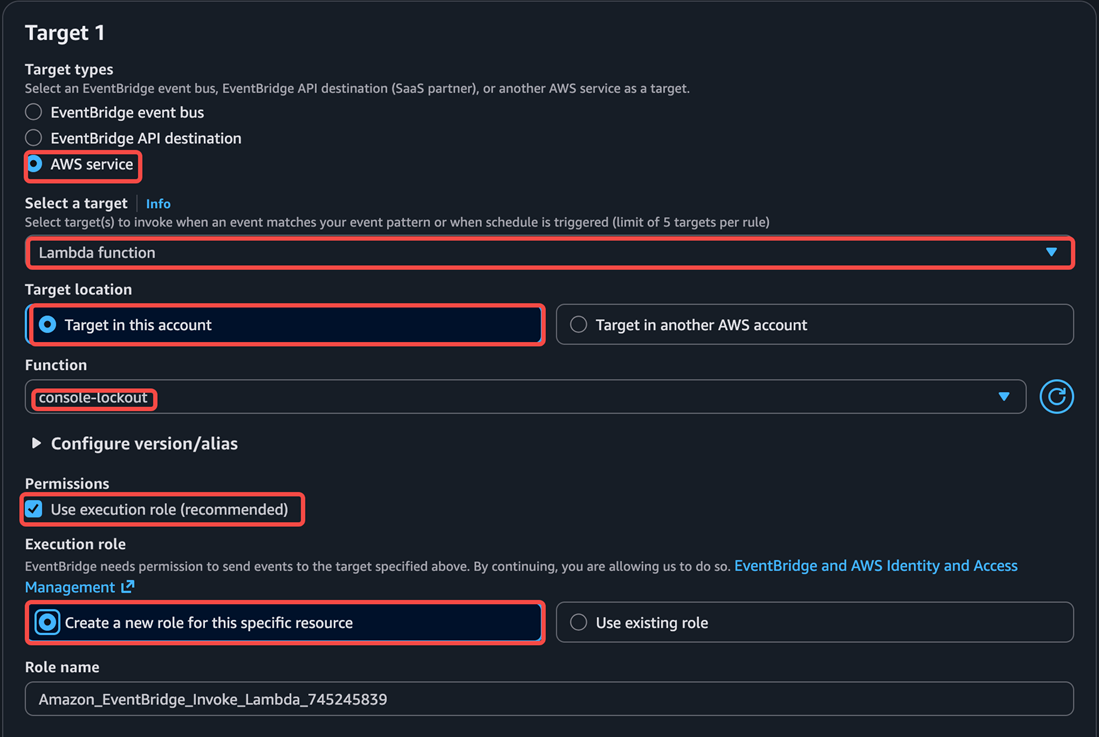The image size is (1099, 737).
Task: Open EventBridge and AWS Identity and Access link
Action: pyautogui.click(x=875, y=566)
